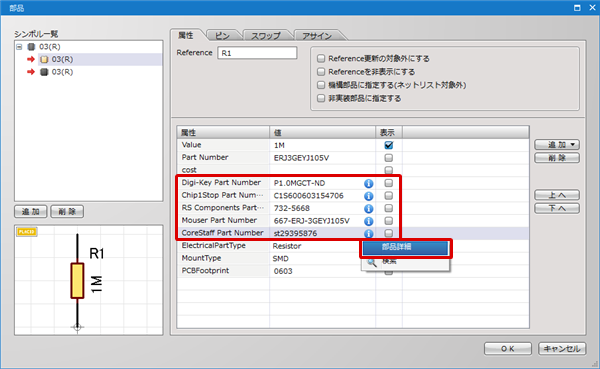Click the value '732-5668'
Screen dimensions: 600x369
tap(292, 209)
